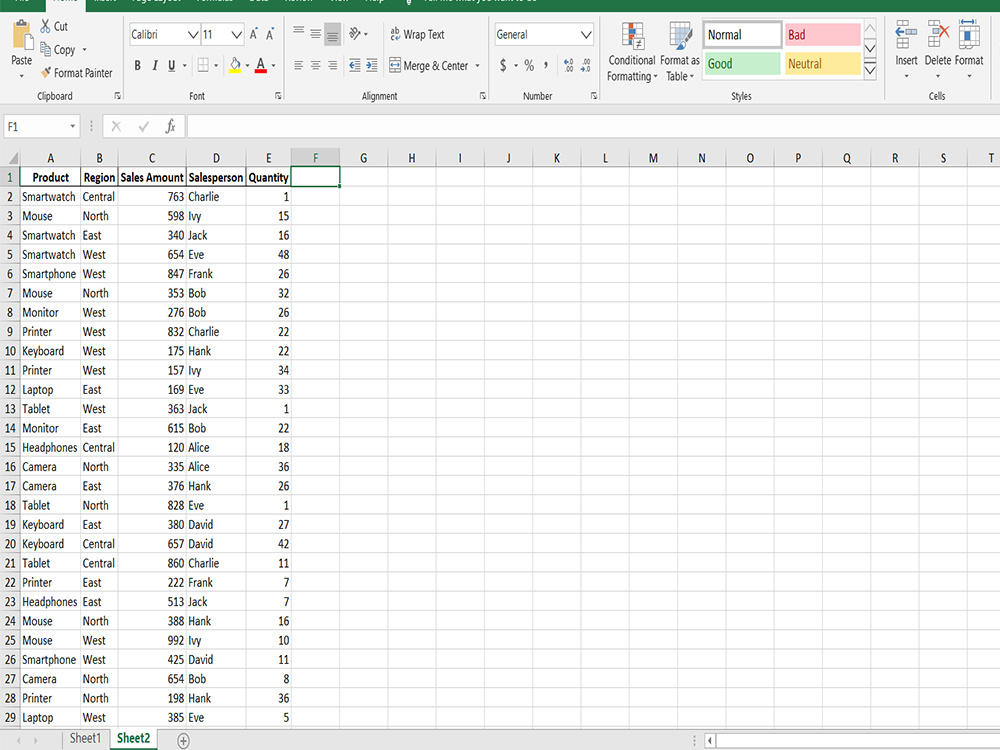
Task: Open the font size dropdown
Action: [x=236, y=34]
